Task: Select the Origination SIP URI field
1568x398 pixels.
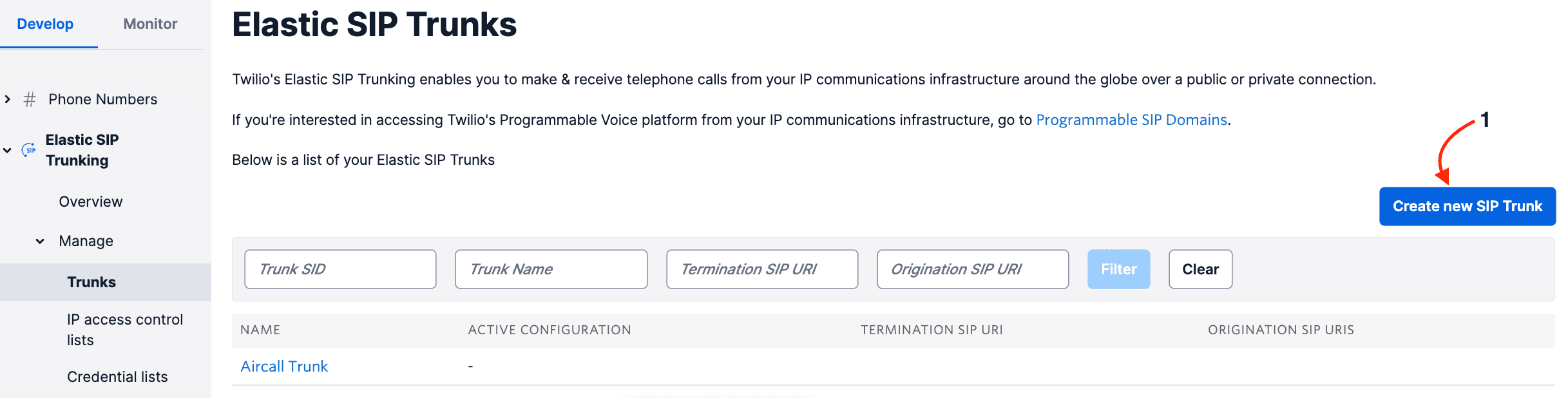Action: tap(973, 269)
